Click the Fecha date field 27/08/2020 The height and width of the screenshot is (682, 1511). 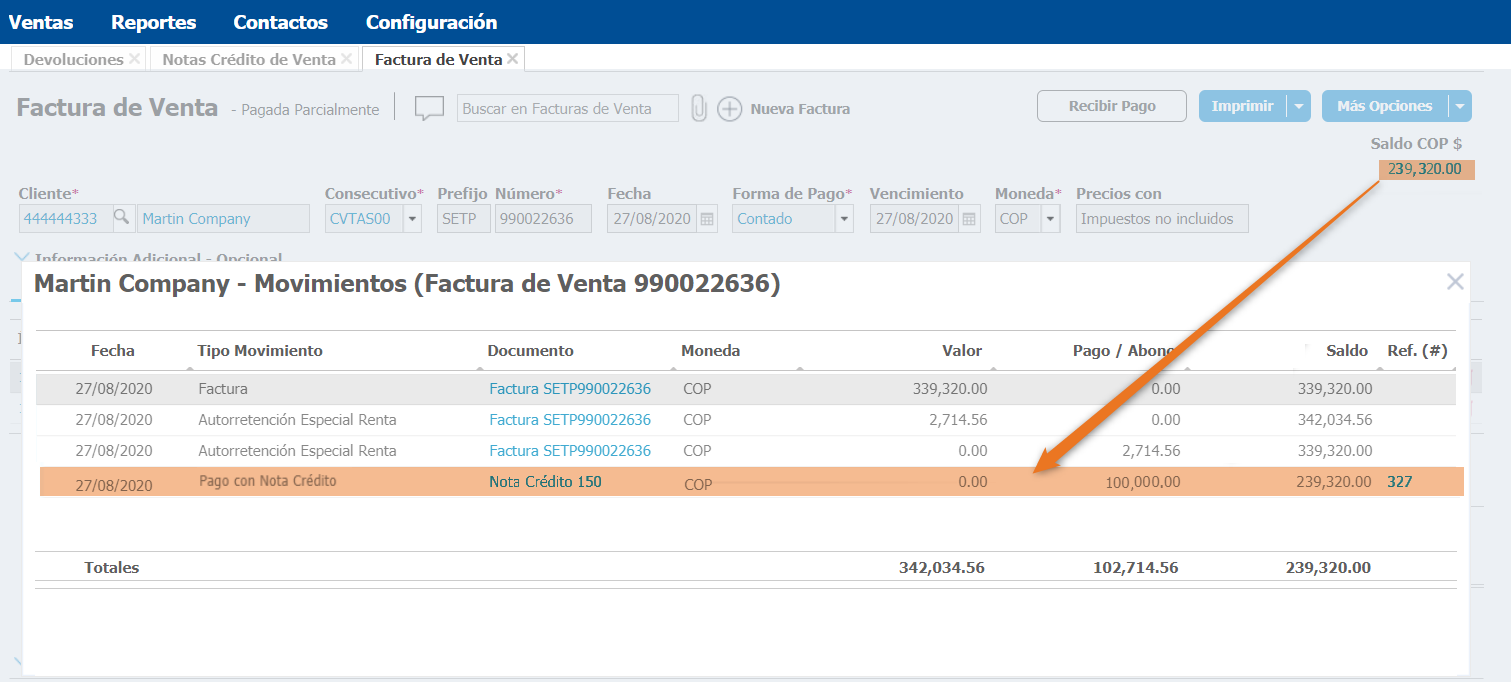[x=652, y=218]
